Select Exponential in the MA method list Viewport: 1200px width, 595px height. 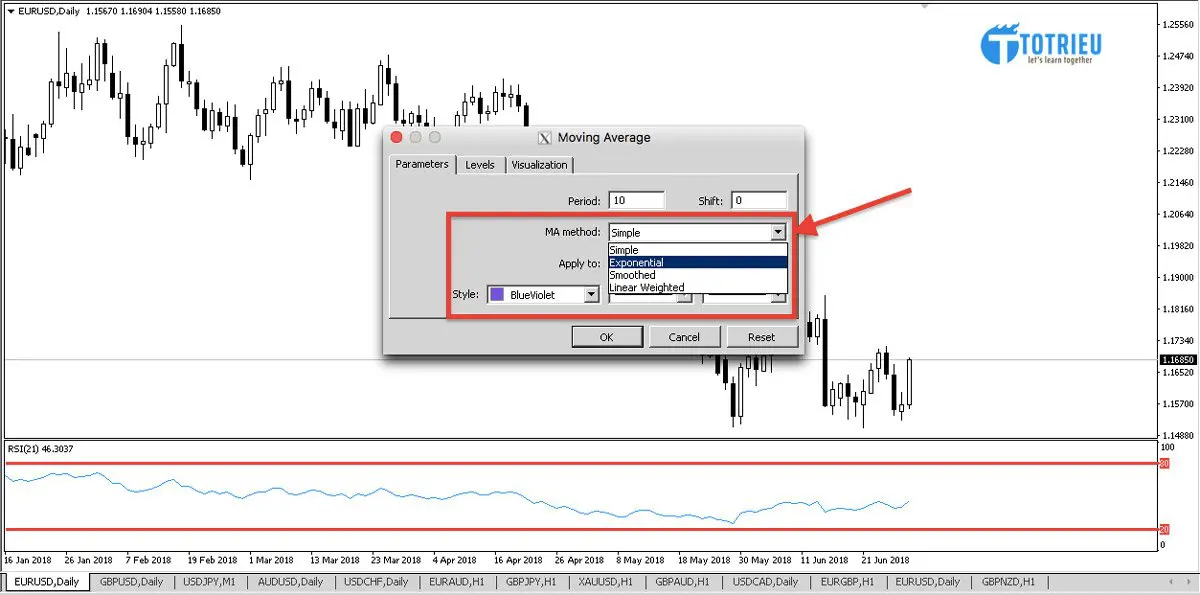point(697,262)
